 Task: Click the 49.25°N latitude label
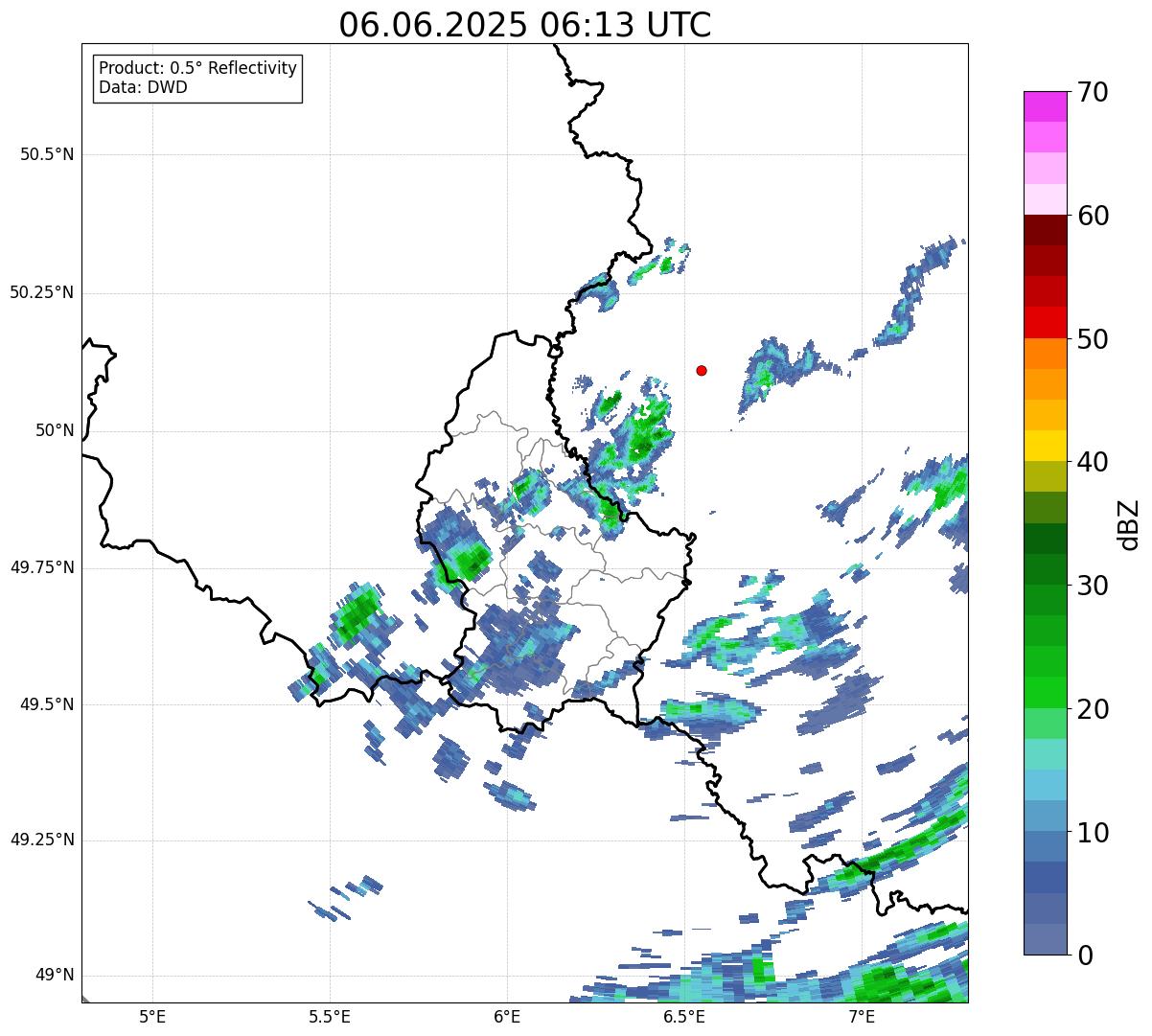pos(42,840)
